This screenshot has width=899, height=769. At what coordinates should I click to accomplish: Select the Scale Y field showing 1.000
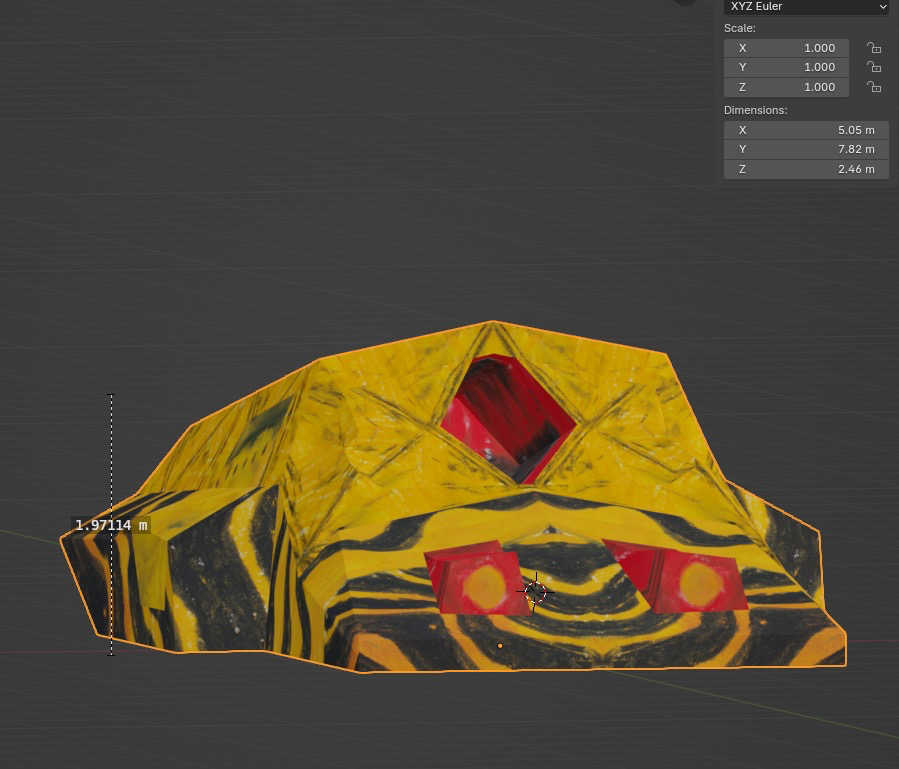pyautogui.click(x=786, y=67)
